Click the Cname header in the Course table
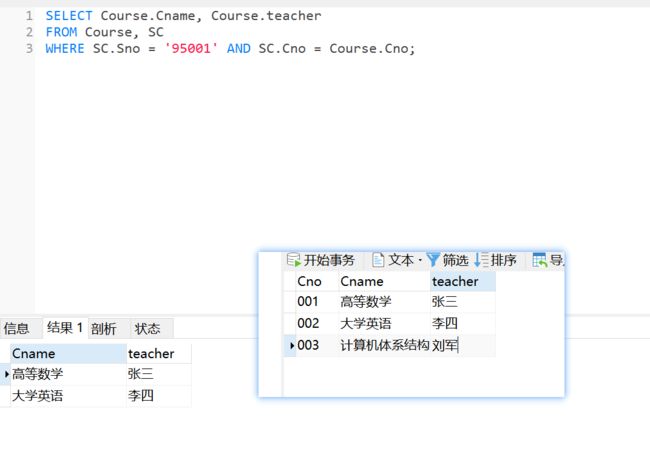 (x=384, y=281)
